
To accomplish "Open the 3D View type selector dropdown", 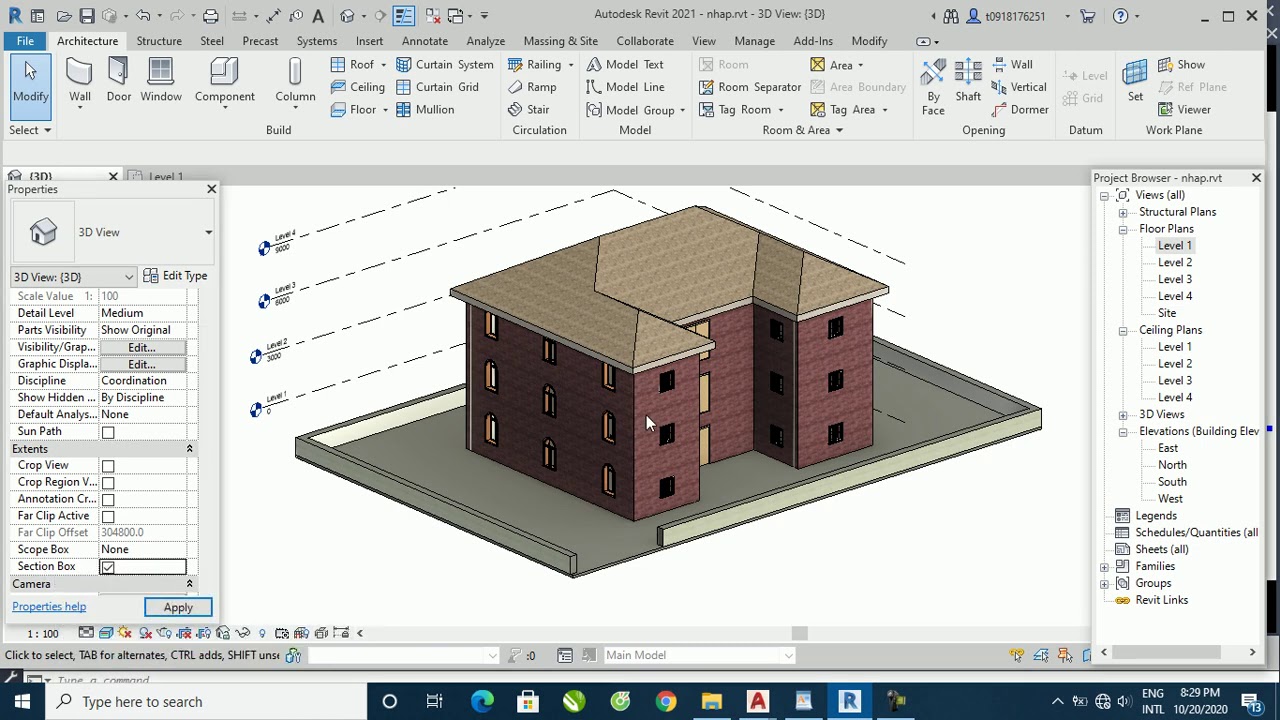I will click(208, 232).
